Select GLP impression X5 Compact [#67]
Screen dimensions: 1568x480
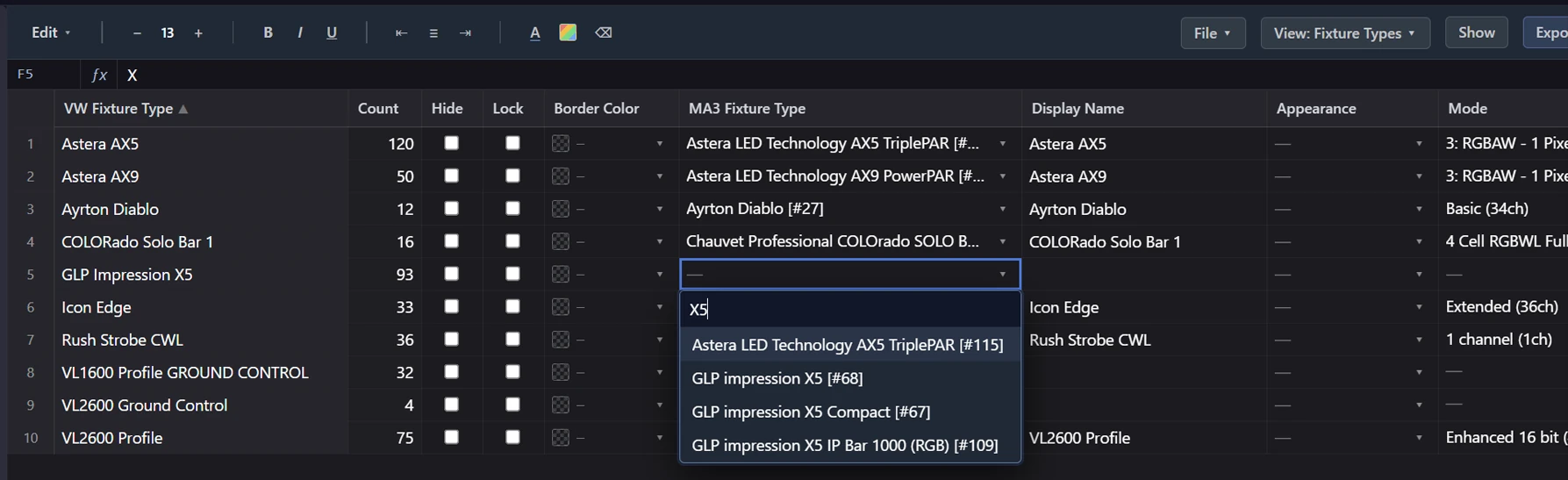(x=850, y=412)
